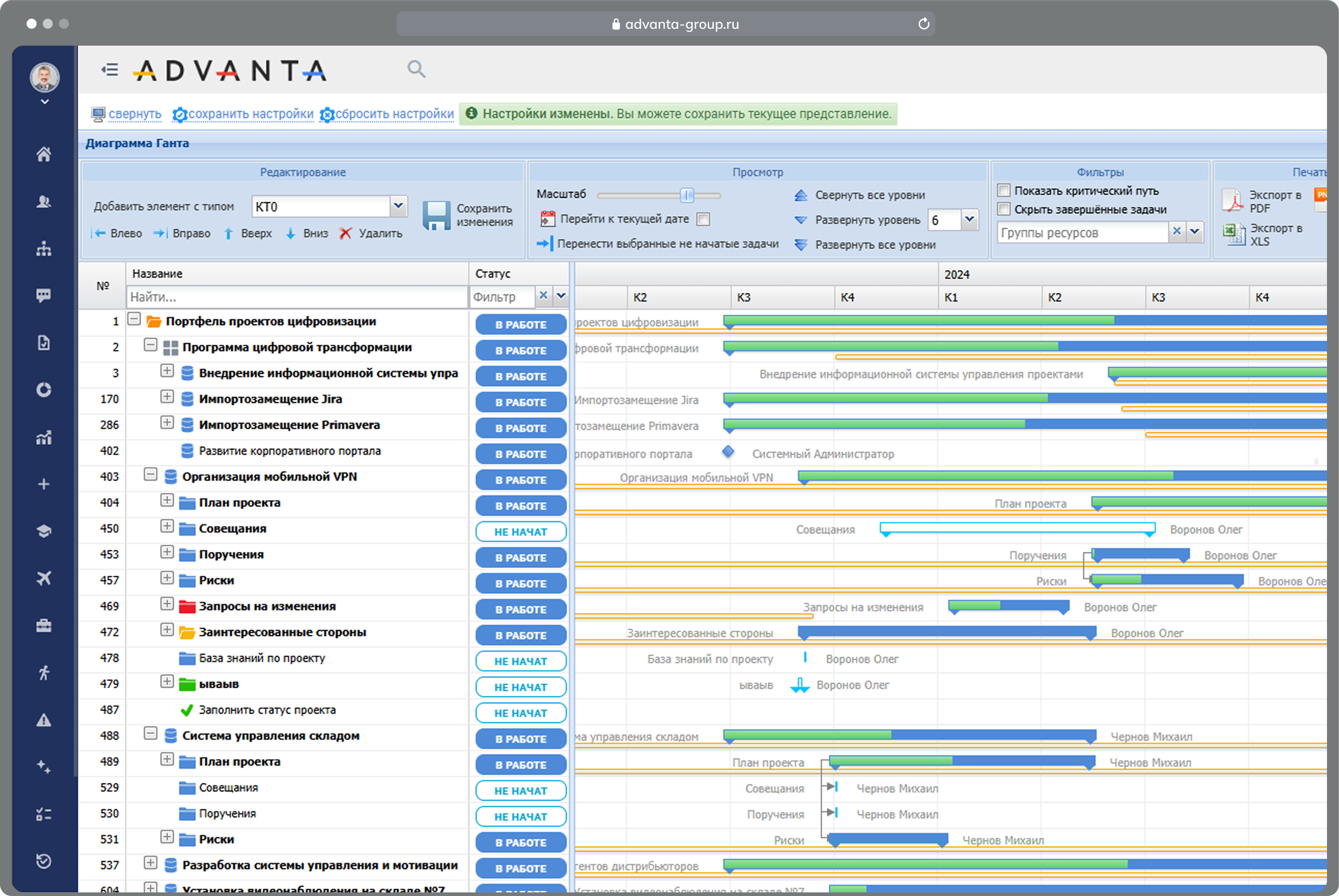Check the 'Скрыть завершённые задачи' option
The image size is (1339, 896).
[1003, 209]
